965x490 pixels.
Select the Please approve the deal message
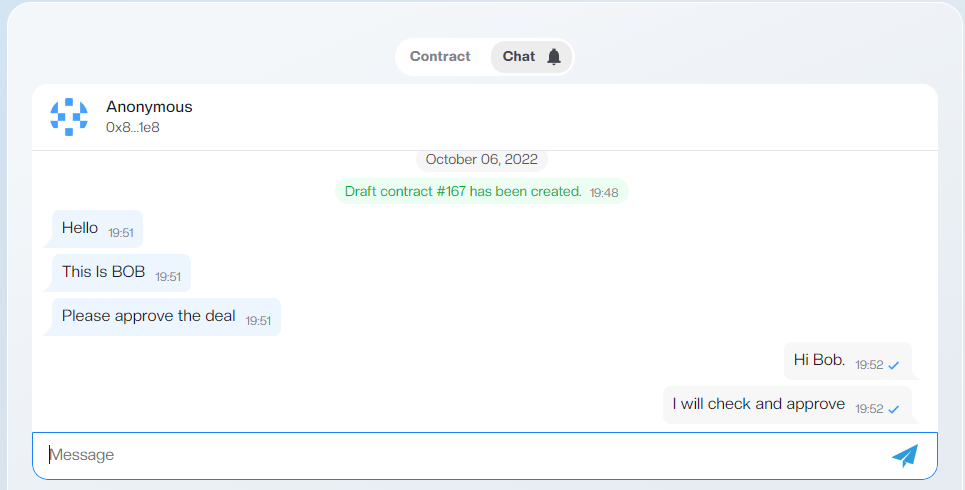[x=164, y=317]
